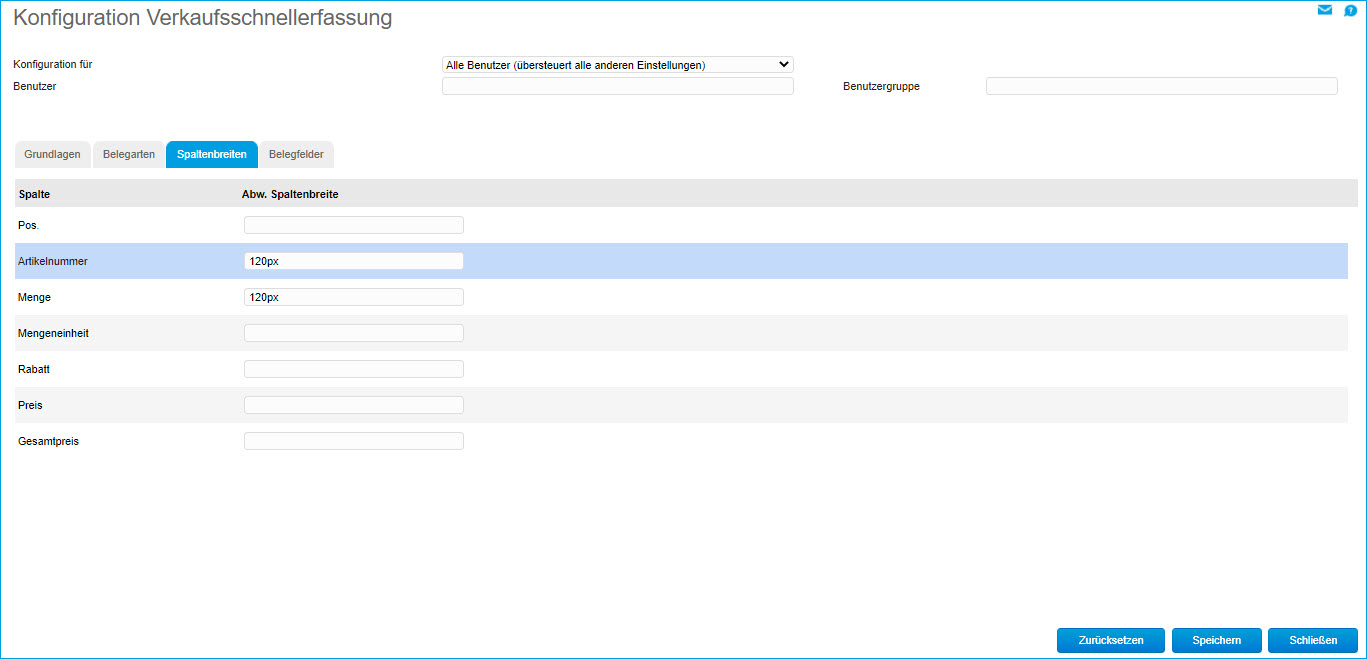1367x659 pixels.
Task: Switch to the Grundlagen tab
Action: coord(52,155)
